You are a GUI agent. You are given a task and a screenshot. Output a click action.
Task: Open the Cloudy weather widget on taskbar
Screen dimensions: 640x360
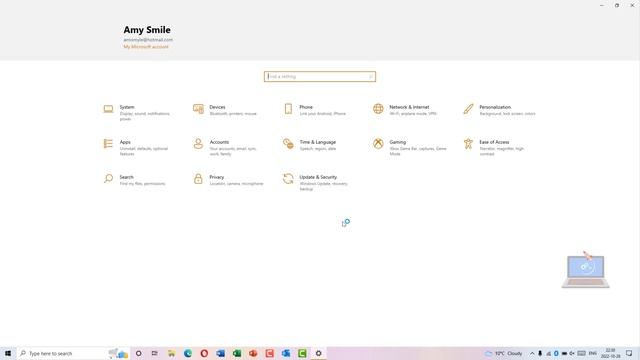click(504, 353)
